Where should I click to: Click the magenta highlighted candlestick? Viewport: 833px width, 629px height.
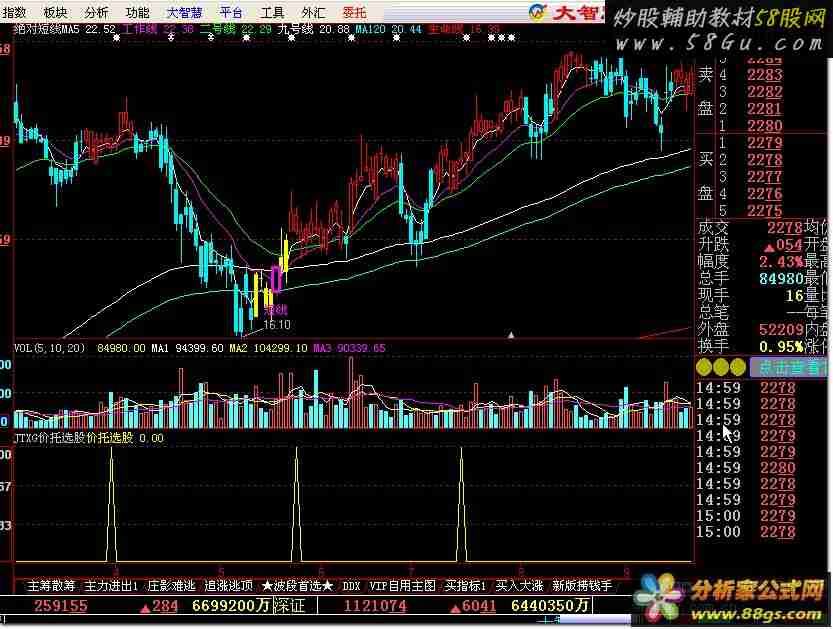[276, 279]
